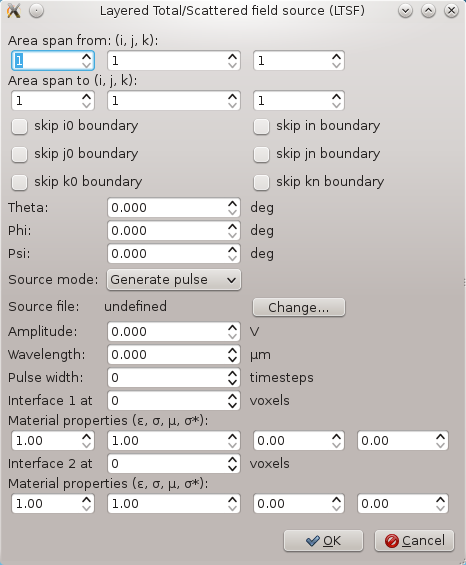
Task: Click the X application icon in title bar
Action: (x=14, y=11)
